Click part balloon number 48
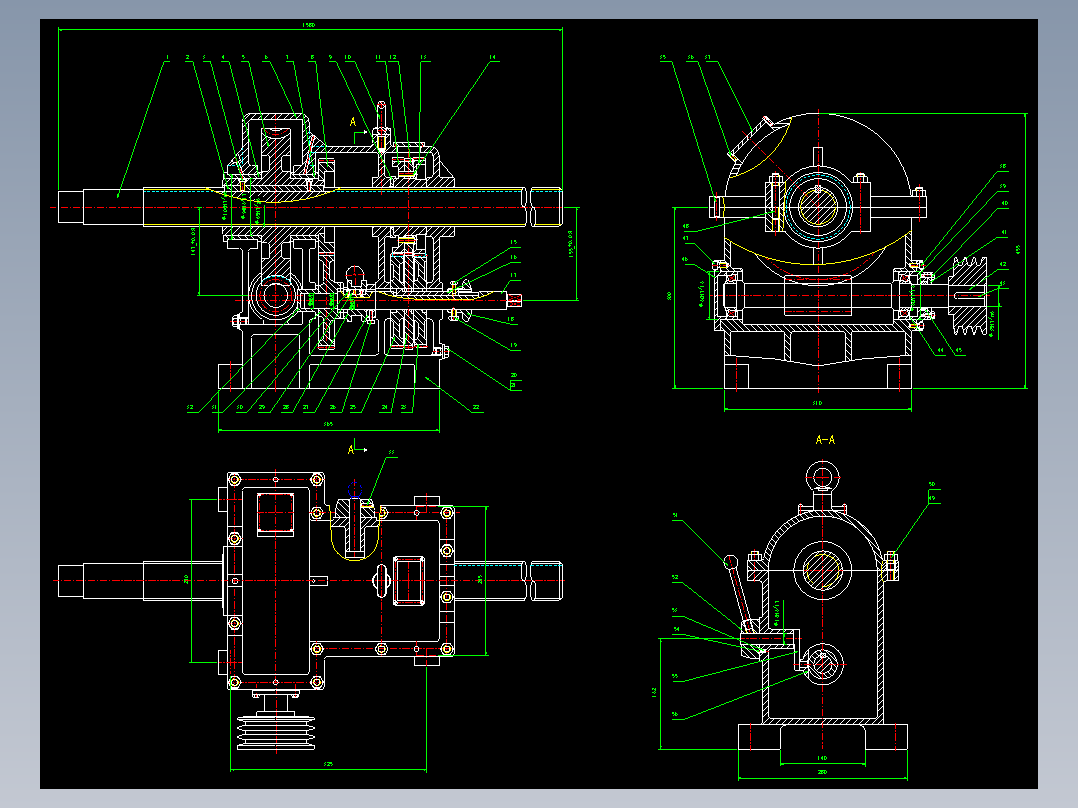This screenshot has height=808, width=1078. pos(685,226)
